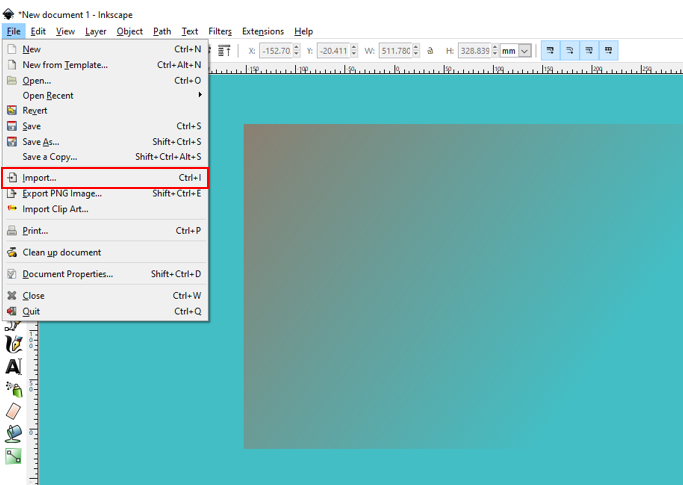The image size is (683, 485).
Task: Click the Quit icon in File menu
Action: pyautogui.click(x=12, y=311)
